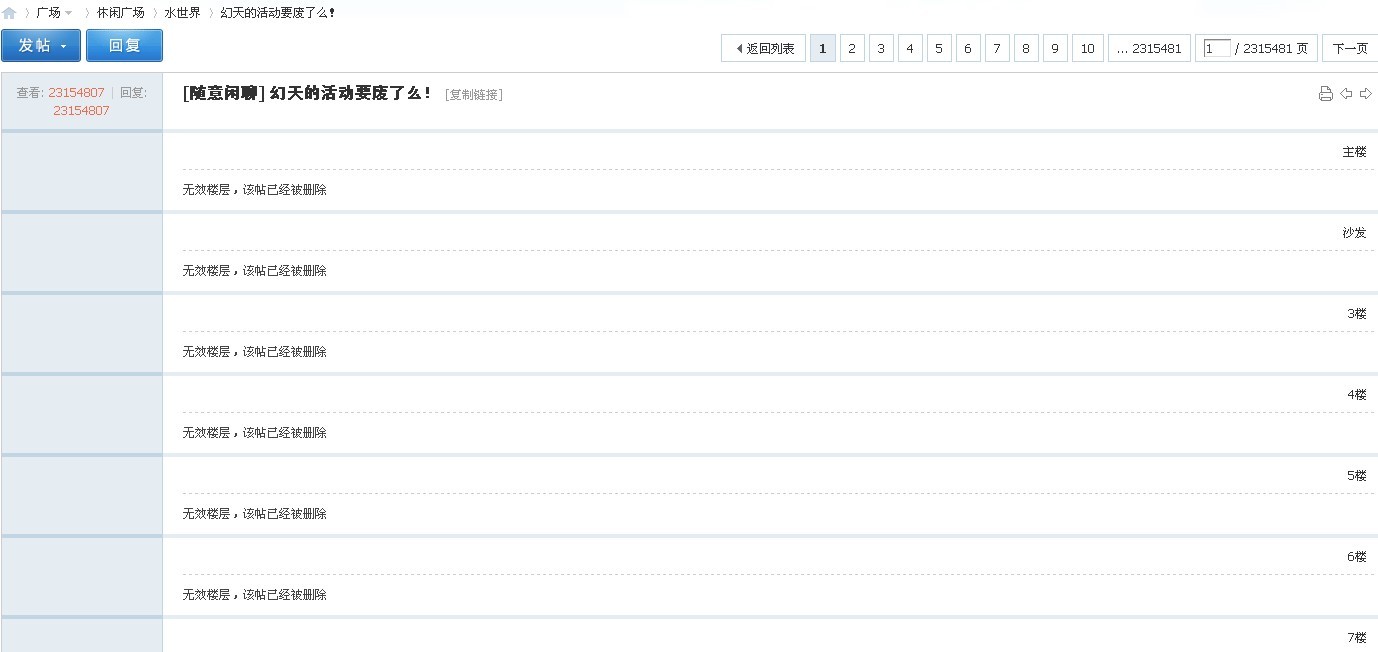Click deleted-post message in 主楼 row
The height and width of the screenshot is (652, 1378).
coord(255,190)
